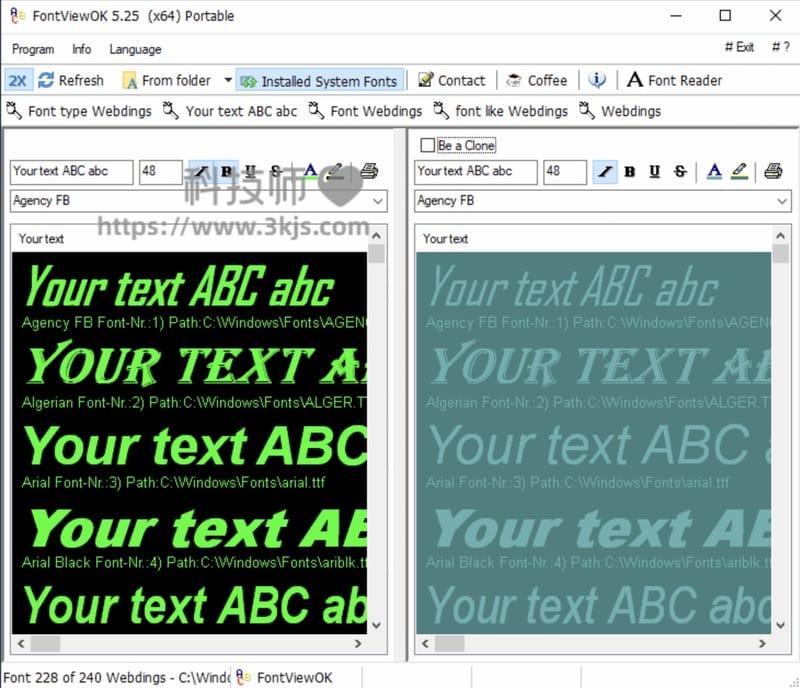Click the Refresh toolbar icon
Viewport: 800px width, 688px height.
(46, 80)
